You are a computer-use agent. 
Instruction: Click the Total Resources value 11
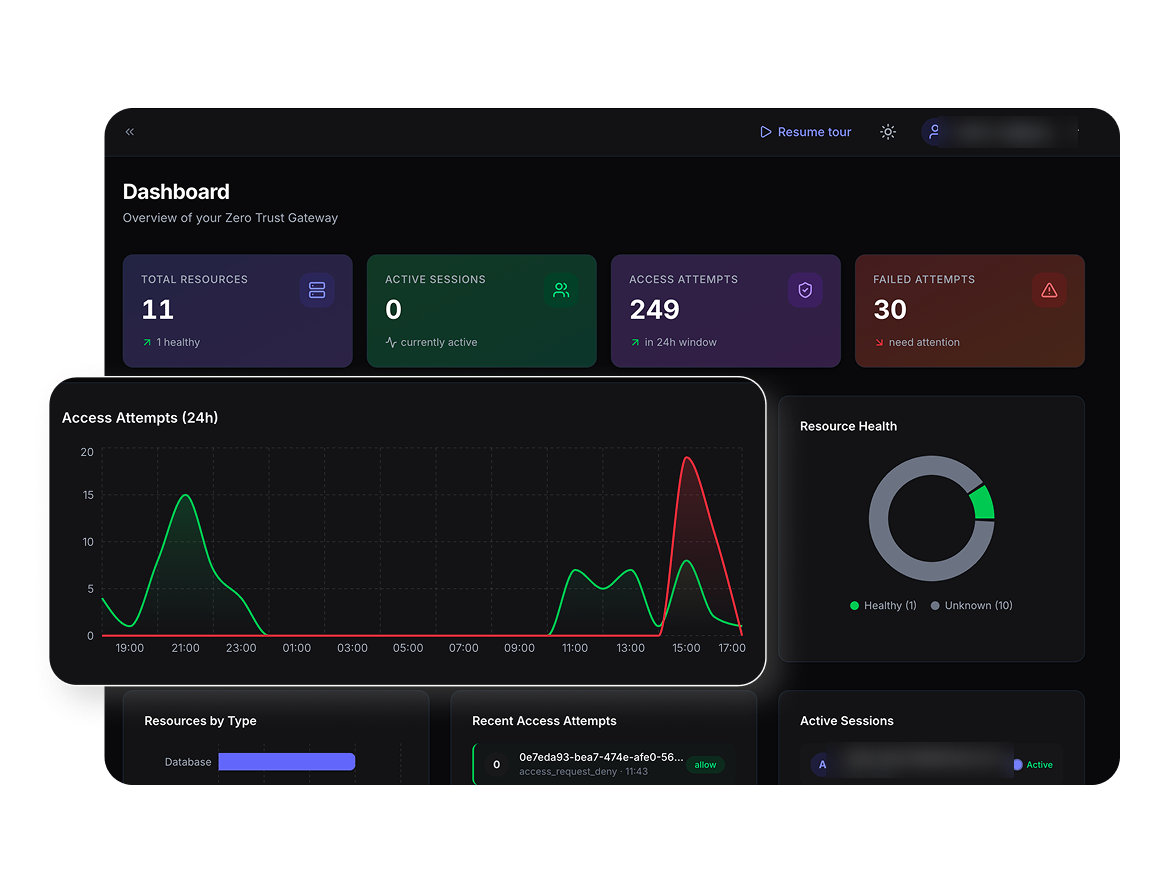point(158,310)
